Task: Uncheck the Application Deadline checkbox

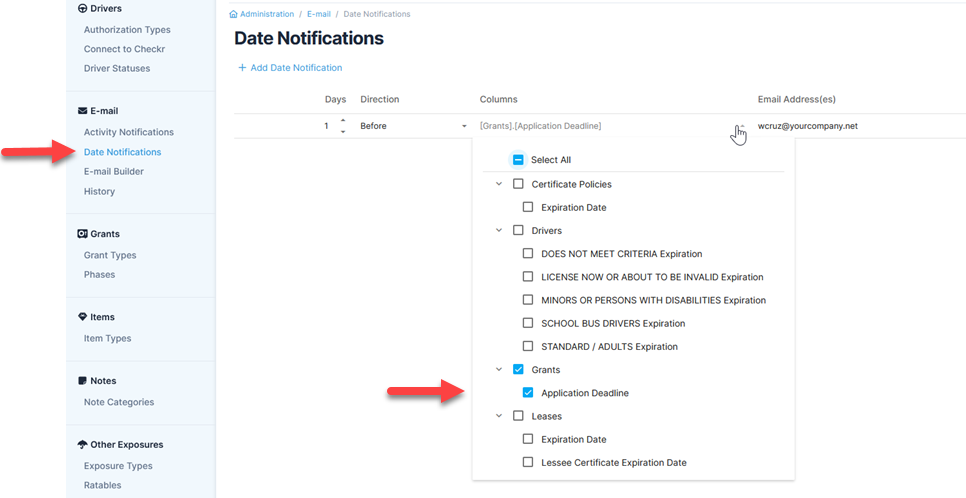Action: click(x=528, y=393)
